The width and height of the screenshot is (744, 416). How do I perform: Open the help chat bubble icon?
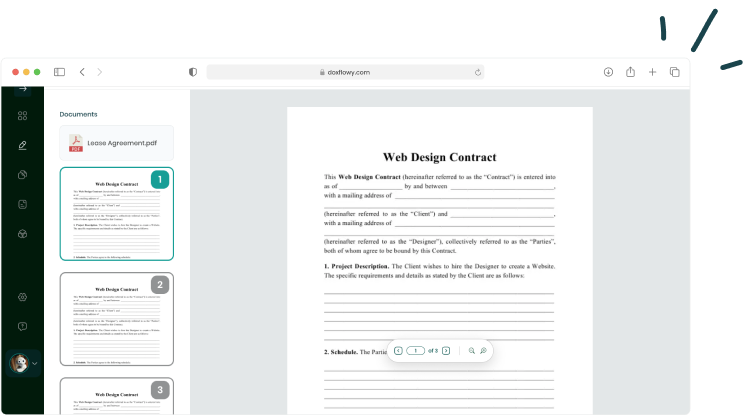pyautogui.click(x=22, y=326)
